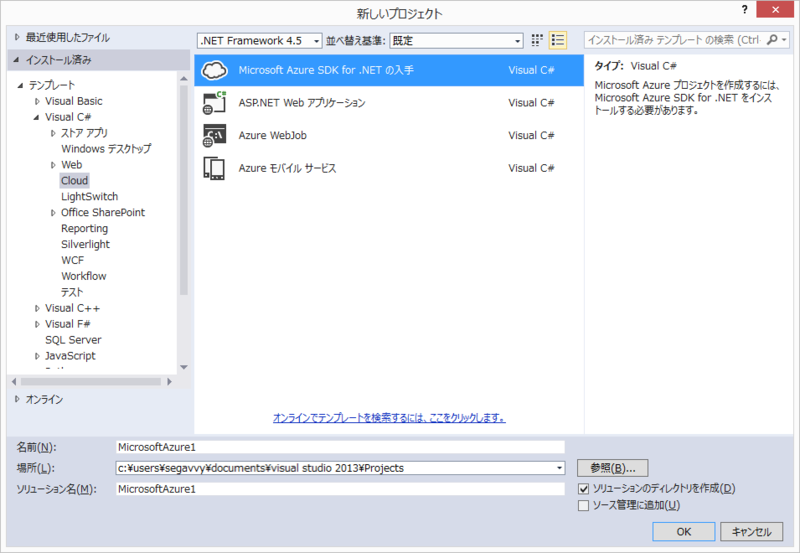Click the installed templates search field
Image resolution: width=800 pixels, height=553 pixels.
pyautogui.click(x=674, y=40)
